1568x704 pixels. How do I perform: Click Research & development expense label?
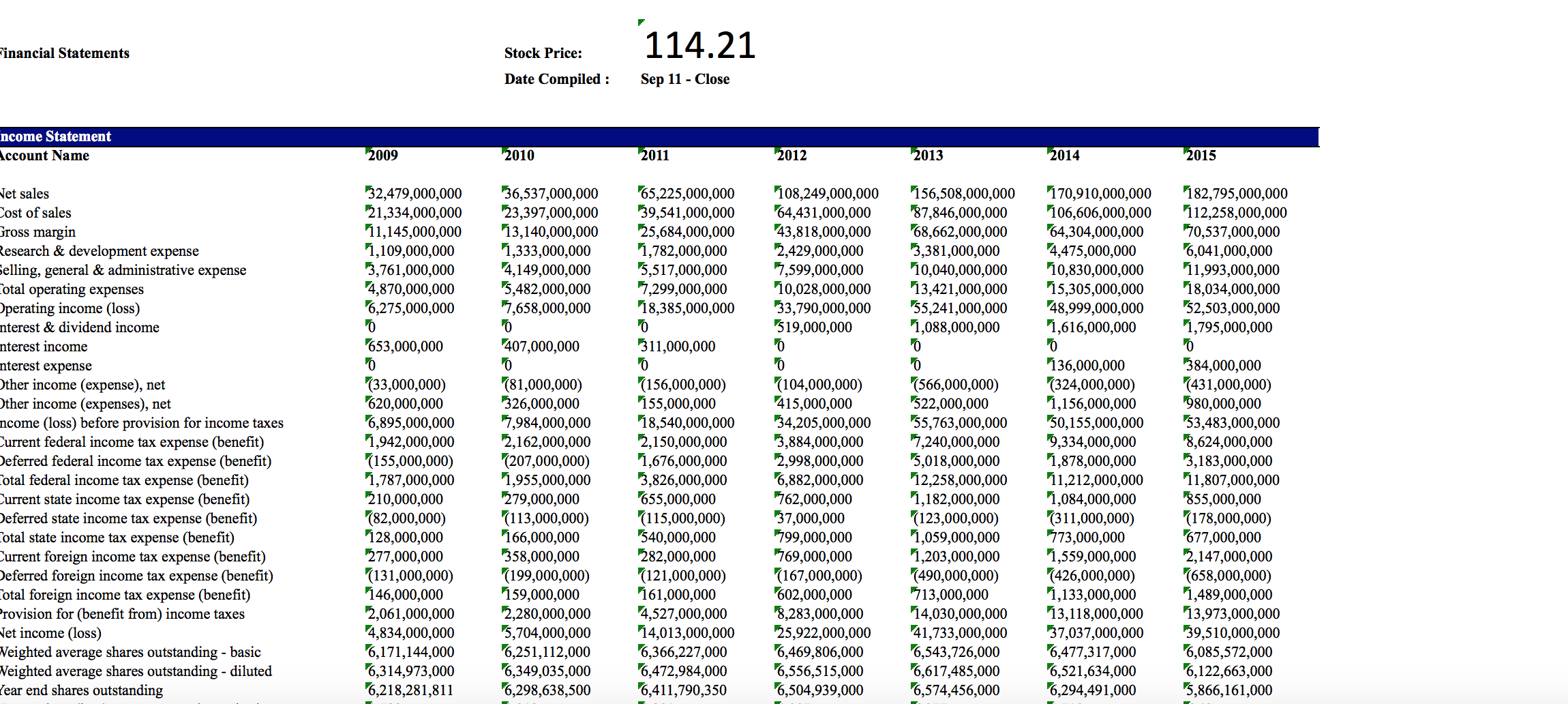click(100, 251)
